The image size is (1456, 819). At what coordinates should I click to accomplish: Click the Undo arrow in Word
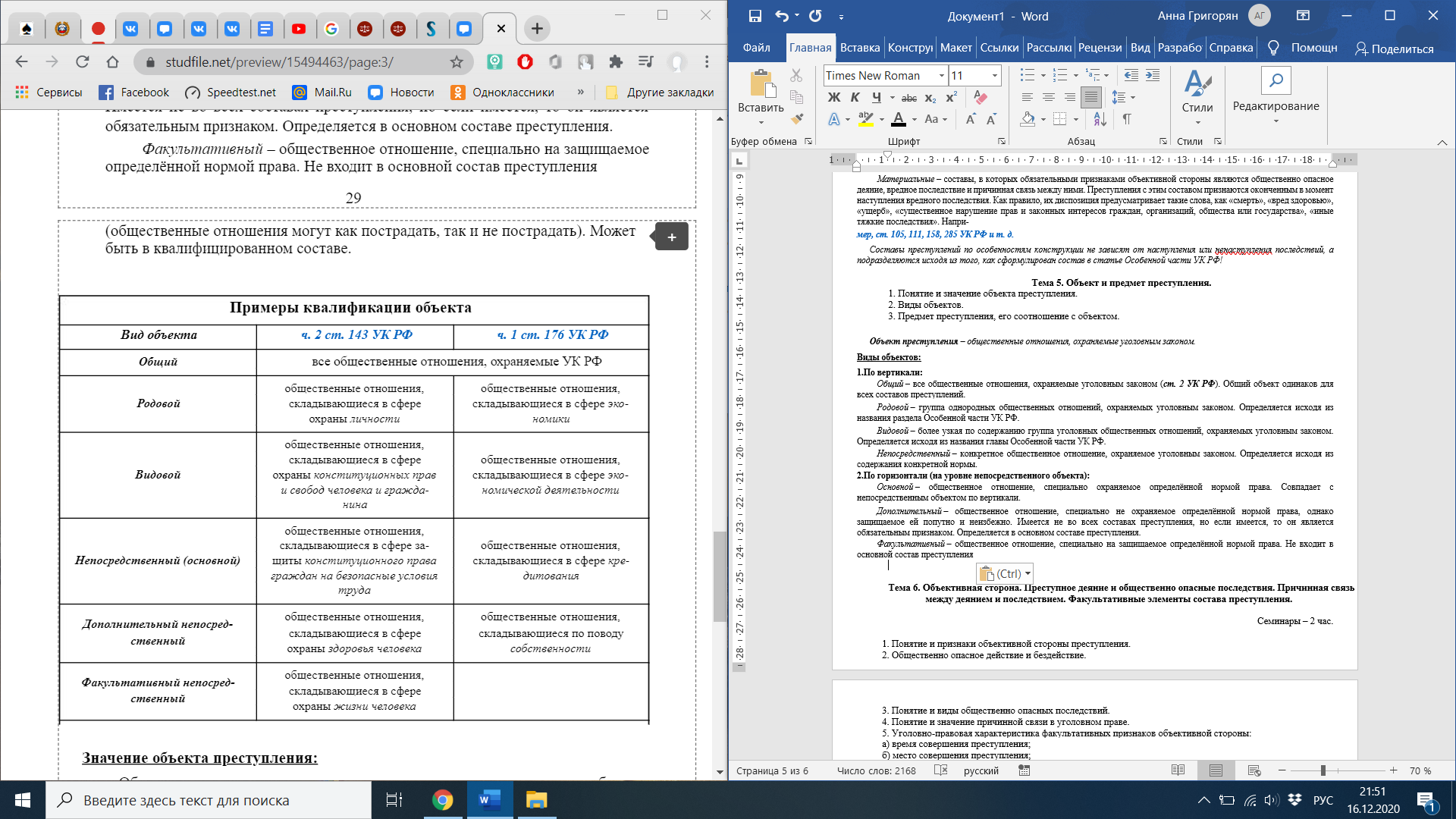pos(782,16)
